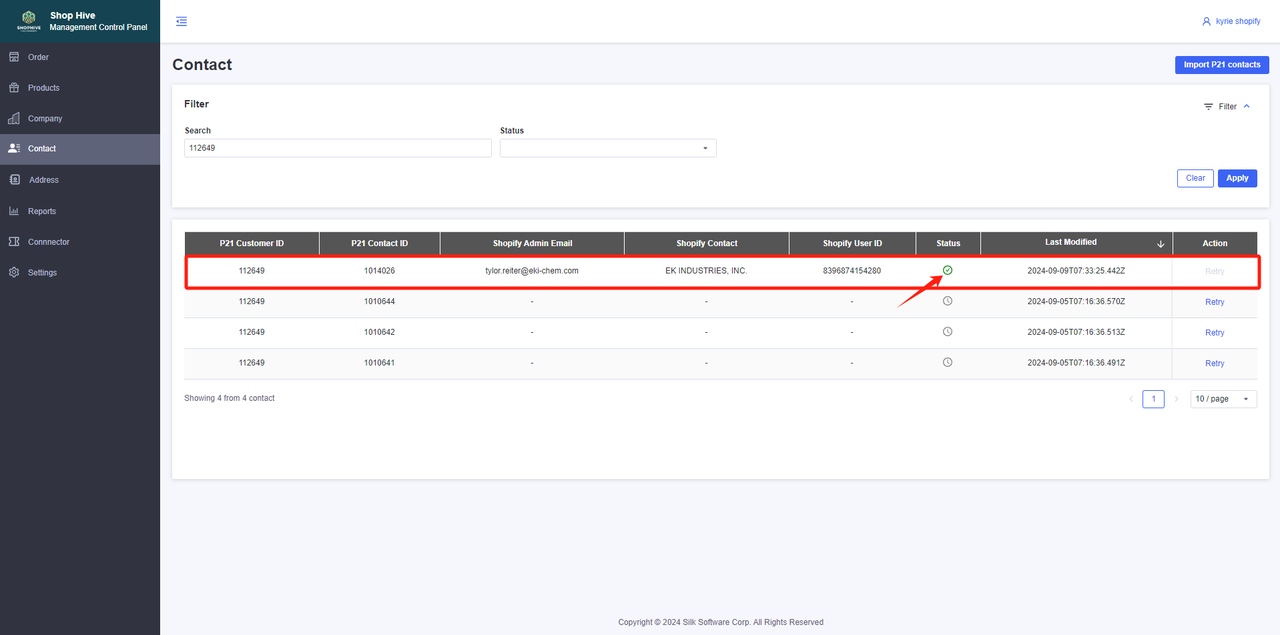Open the Status dropdown
Viewport: 1280px width, 635px height.
pos(608,148)
